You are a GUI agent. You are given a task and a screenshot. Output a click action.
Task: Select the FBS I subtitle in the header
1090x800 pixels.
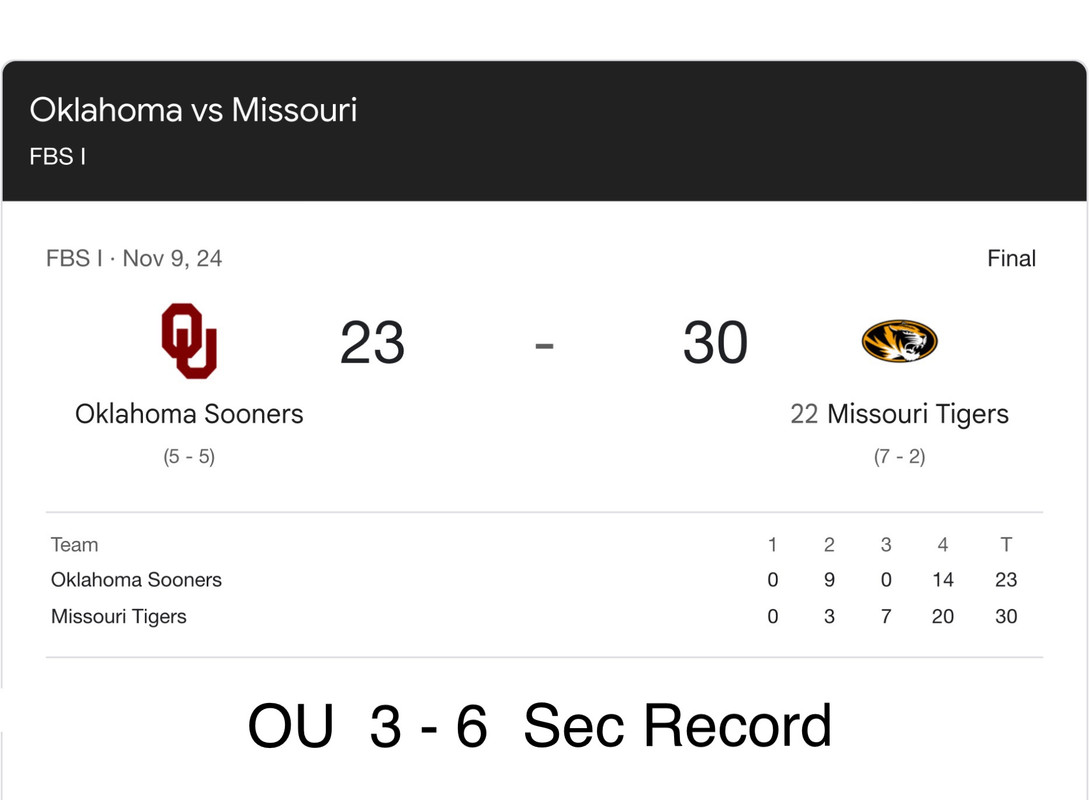(x=57, y=157)
